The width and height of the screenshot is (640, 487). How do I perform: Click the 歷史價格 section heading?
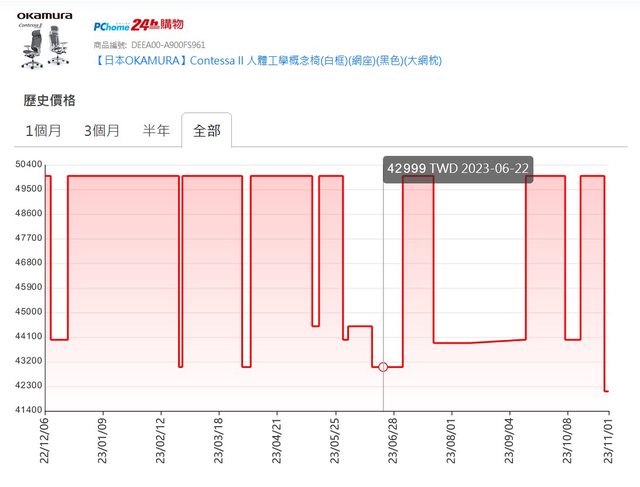click(49, 100)
